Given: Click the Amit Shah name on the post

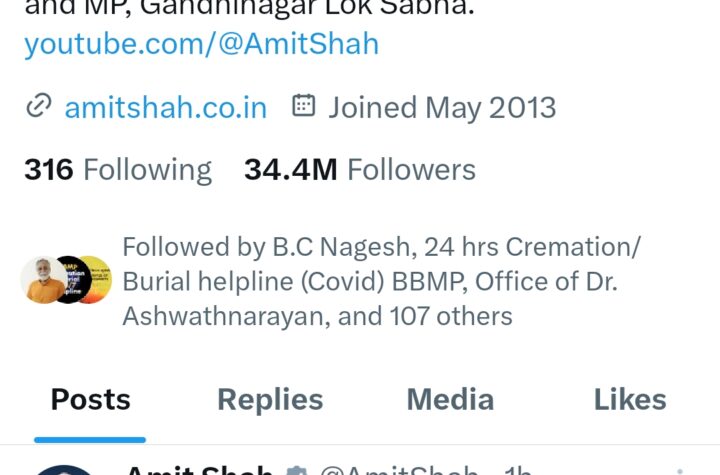Looking at the screenshot, I should tap(199, 469).
